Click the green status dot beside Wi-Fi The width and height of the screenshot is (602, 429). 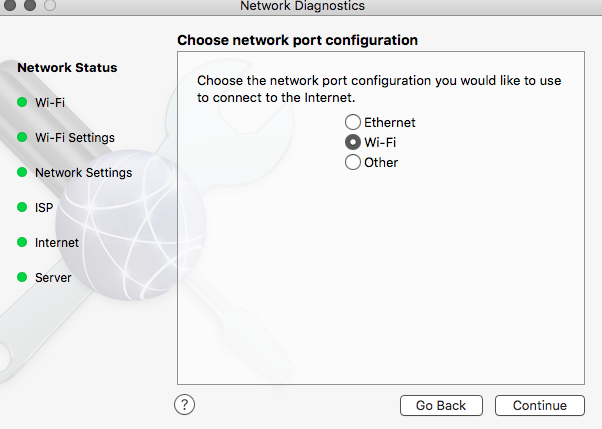click(21, 102)
